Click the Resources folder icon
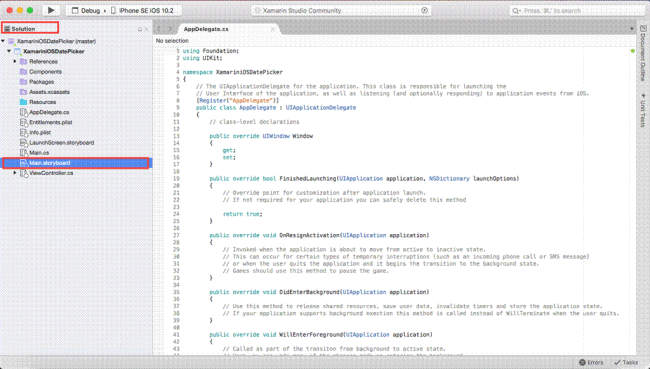 [x=23, y=102]
